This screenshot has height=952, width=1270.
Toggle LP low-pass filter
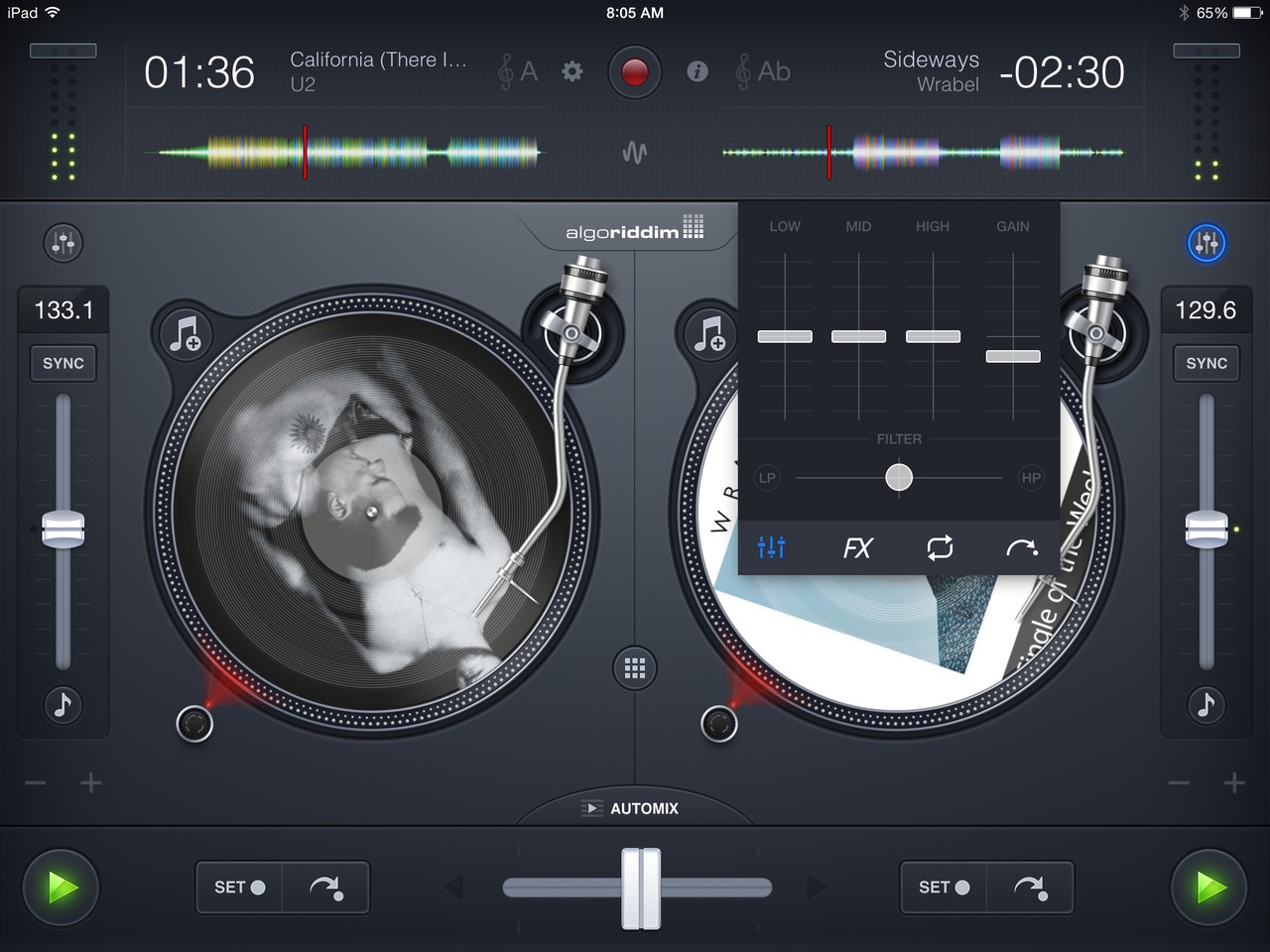point(767,478)
